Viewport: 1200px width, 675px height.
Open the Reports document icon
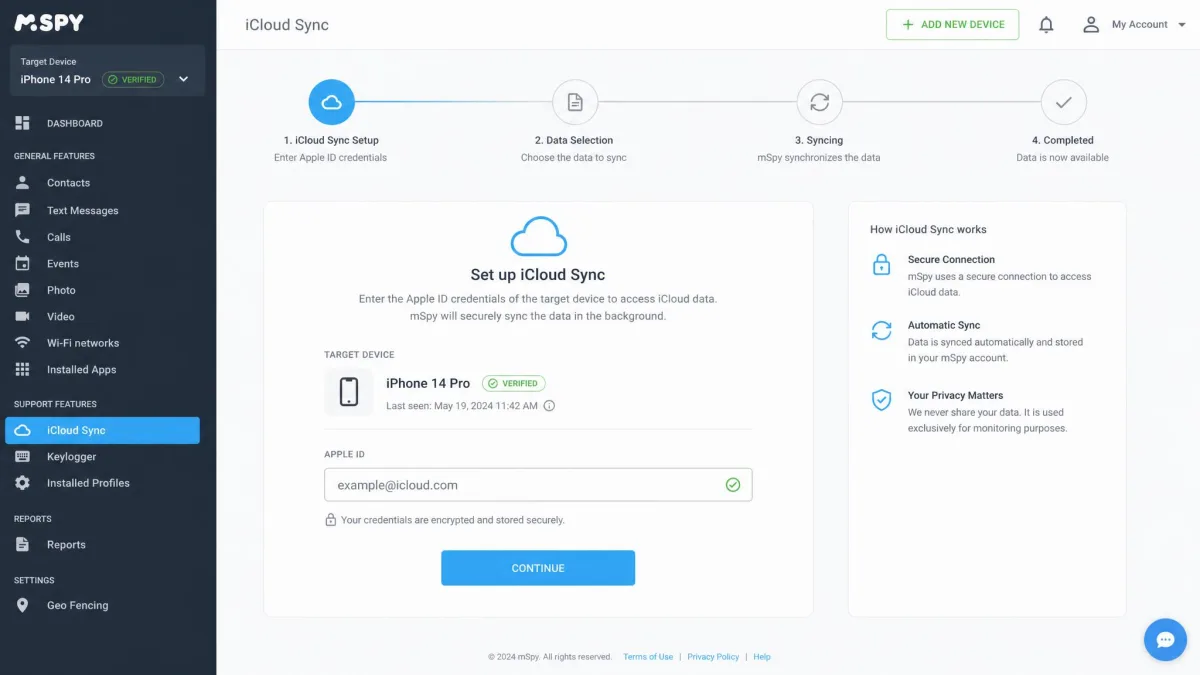[x=22, y=545]
